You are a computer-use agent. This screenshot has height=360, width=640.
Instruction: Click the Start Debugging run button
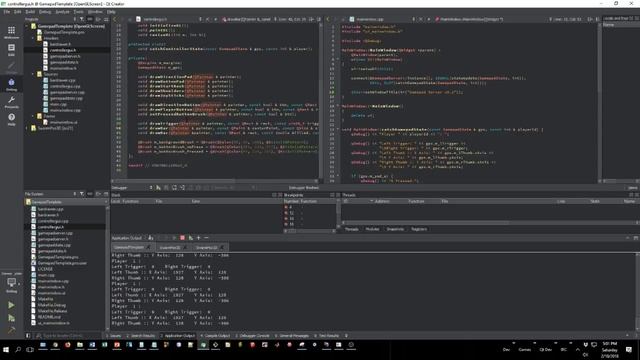click(11, 318)
